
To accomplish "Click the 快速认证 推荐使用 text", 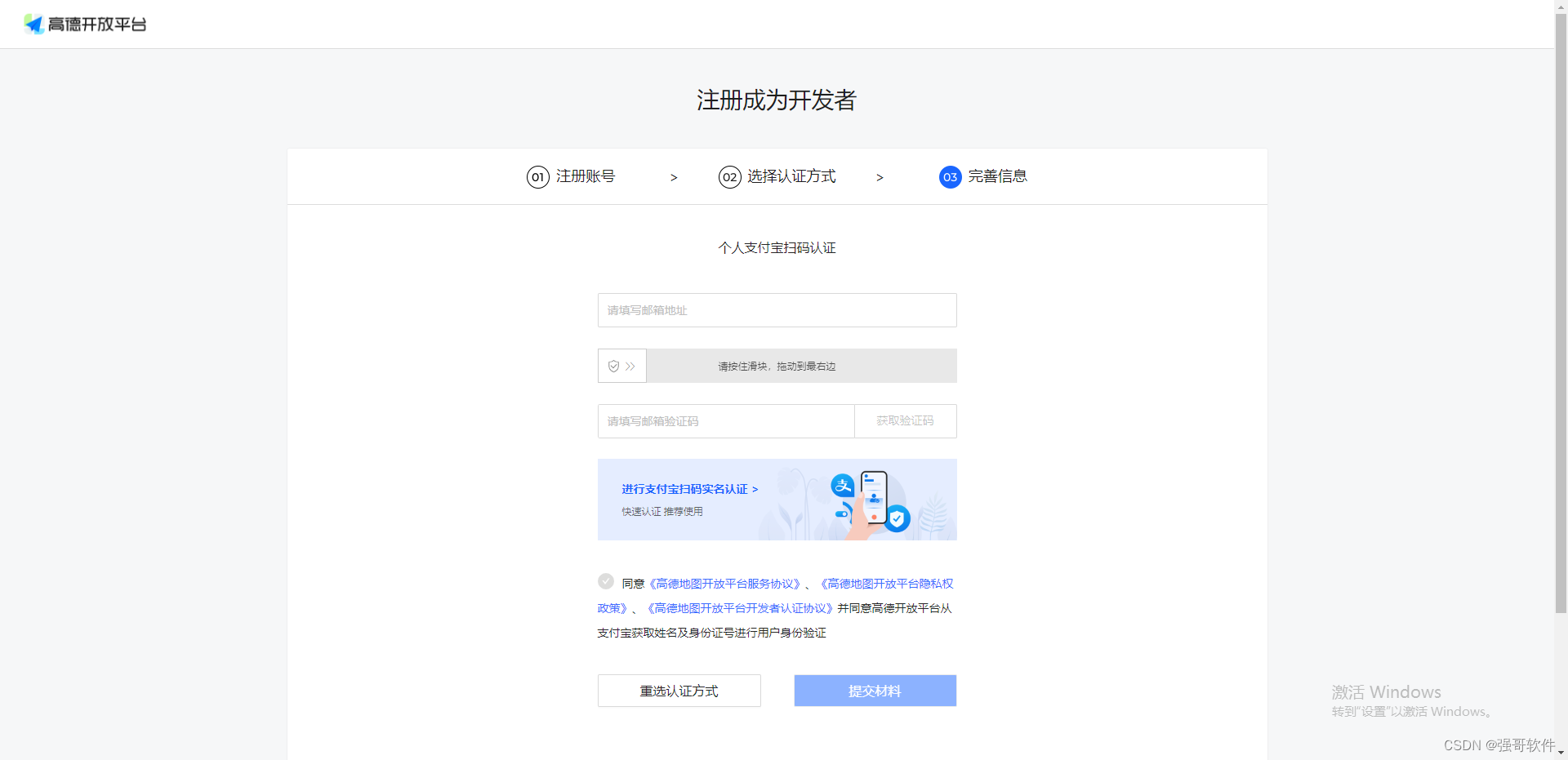I will [x=662, y=512].
